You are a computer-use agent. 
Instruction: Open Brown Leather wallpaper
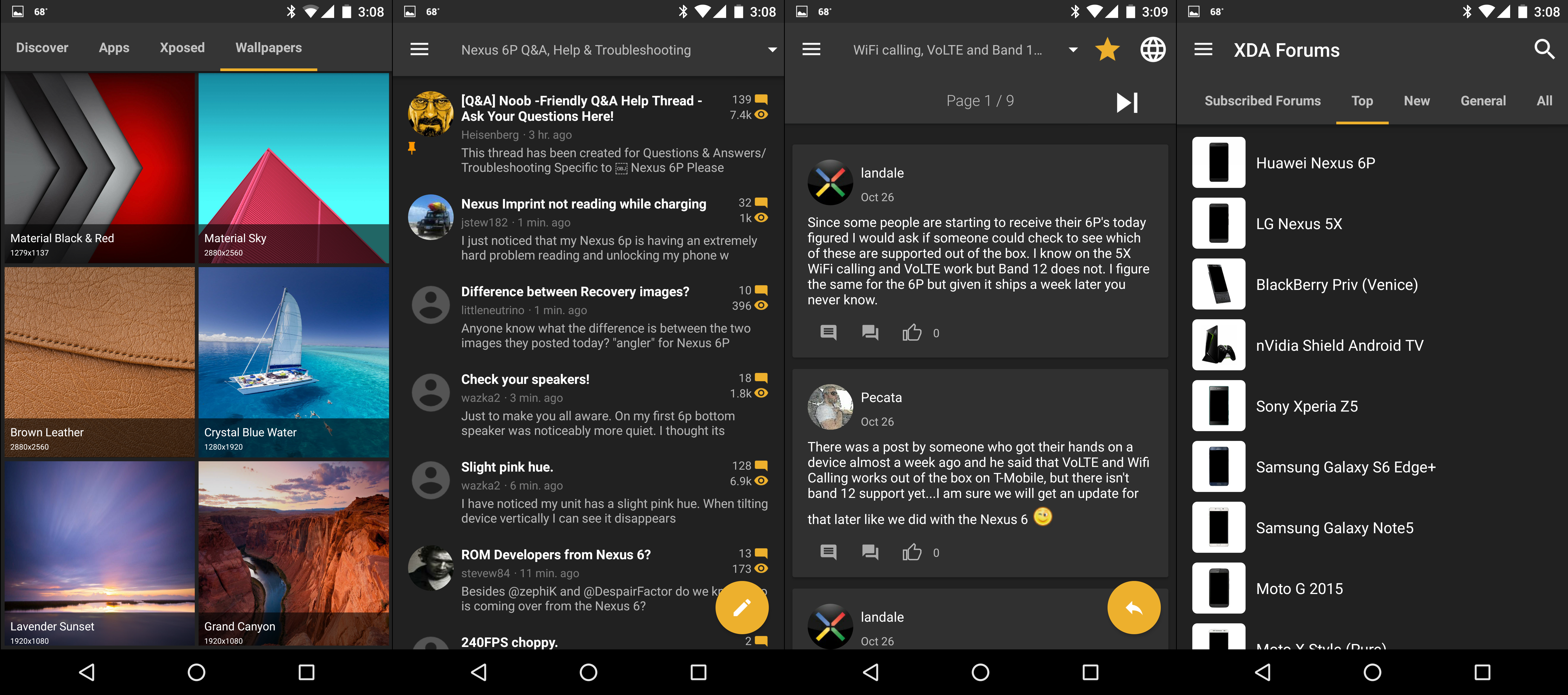[x=99, y=362]
